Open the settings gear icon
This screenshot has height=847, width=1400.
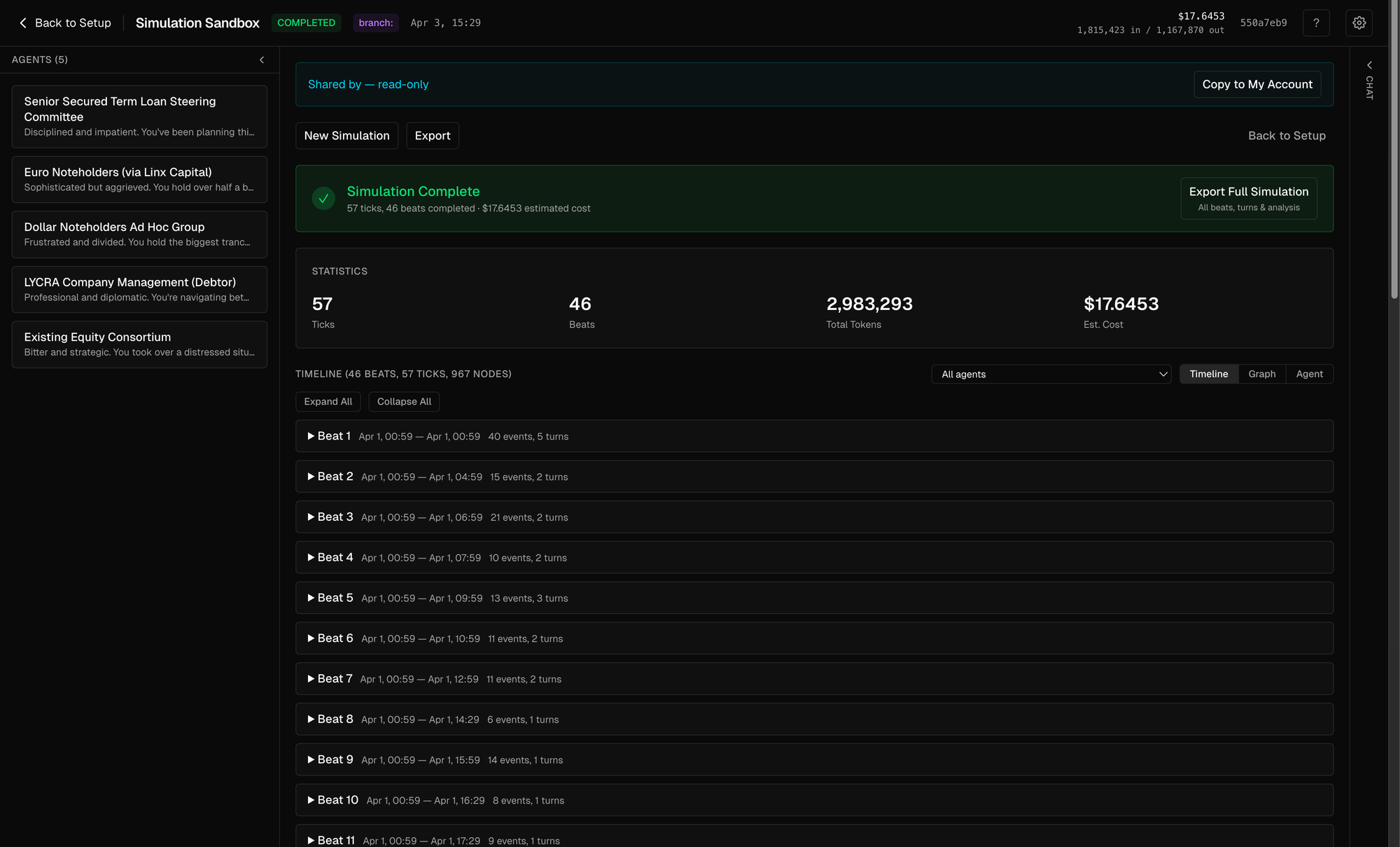pos(1359,23)
